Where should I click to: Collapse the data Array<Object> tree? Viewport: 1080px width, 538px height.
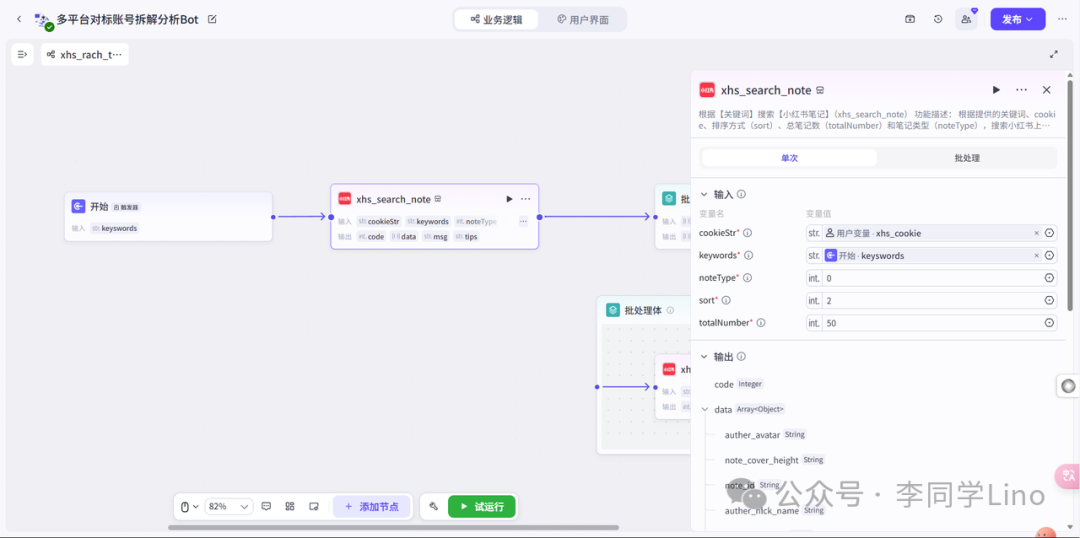705,409
